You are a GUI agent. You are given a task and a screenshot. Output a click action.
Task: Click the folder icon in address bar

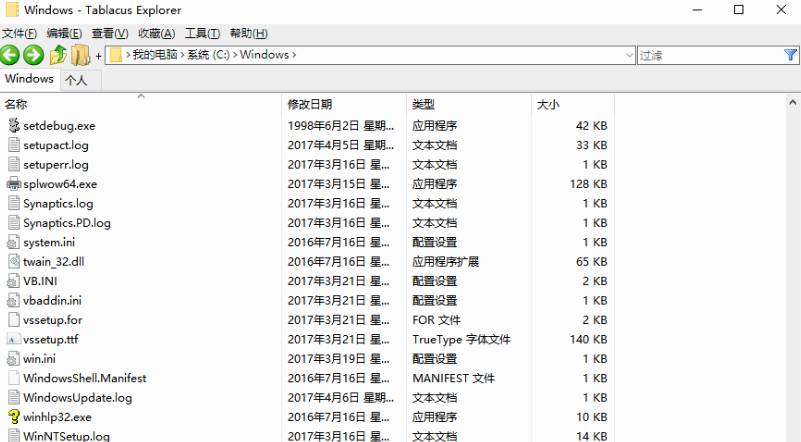click(116, 55)
